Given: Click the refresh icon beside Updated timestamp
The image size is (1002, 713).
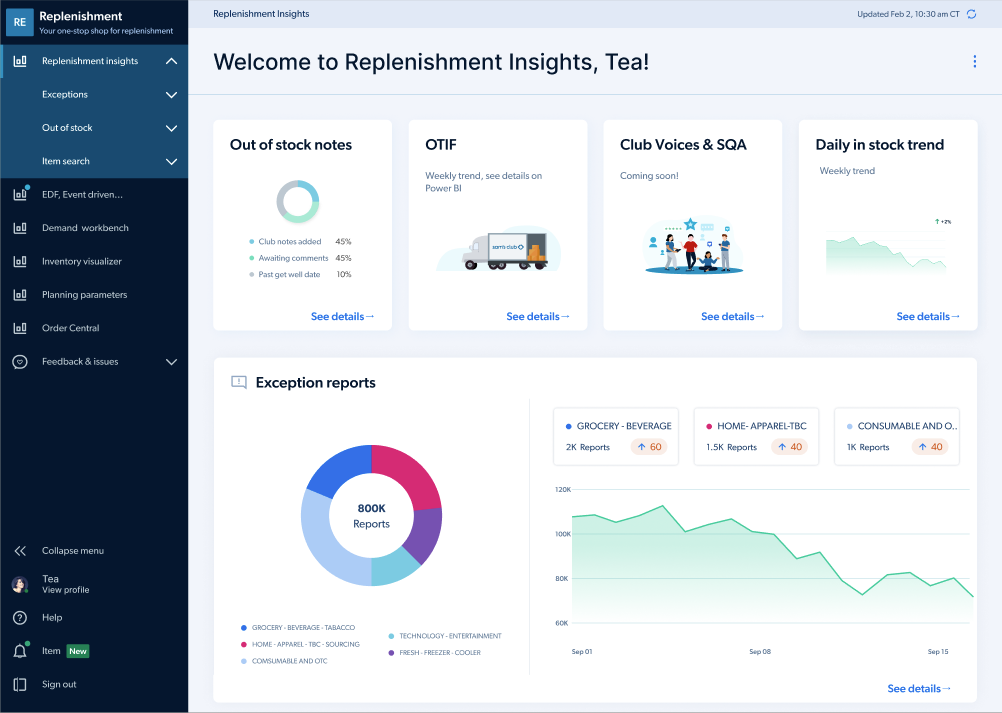Looking at the screenshot, I should pyautogui.click(x=971, y=14).
